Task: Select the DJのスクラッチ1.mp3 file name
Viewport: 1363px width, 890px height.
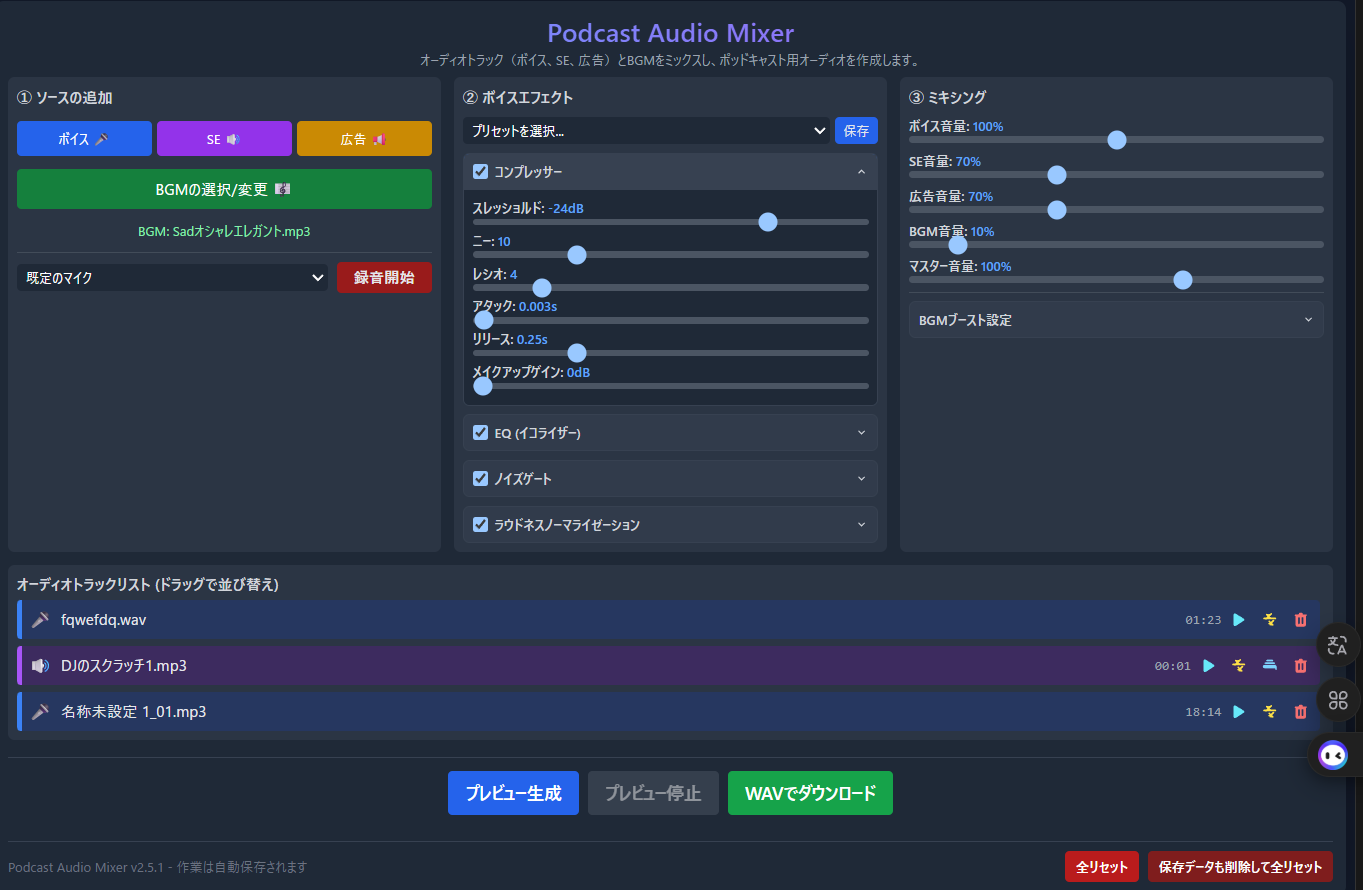Action: [x=124, y=666]
